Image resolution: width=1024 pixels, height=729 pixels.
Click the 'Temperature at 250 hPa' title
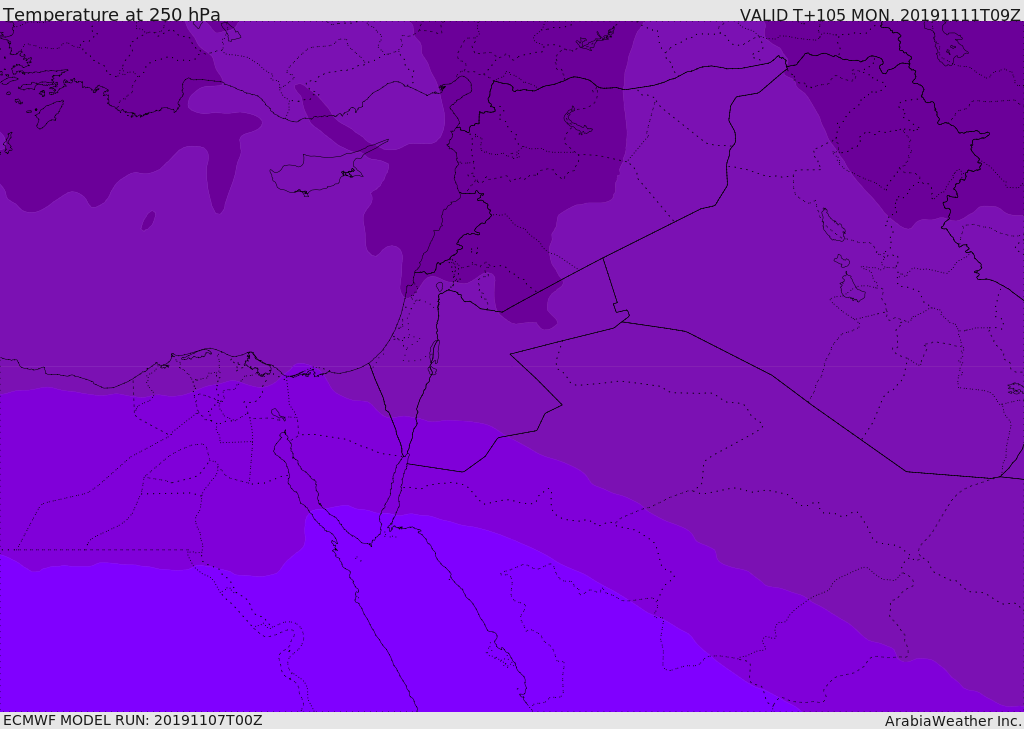(112, 14)
